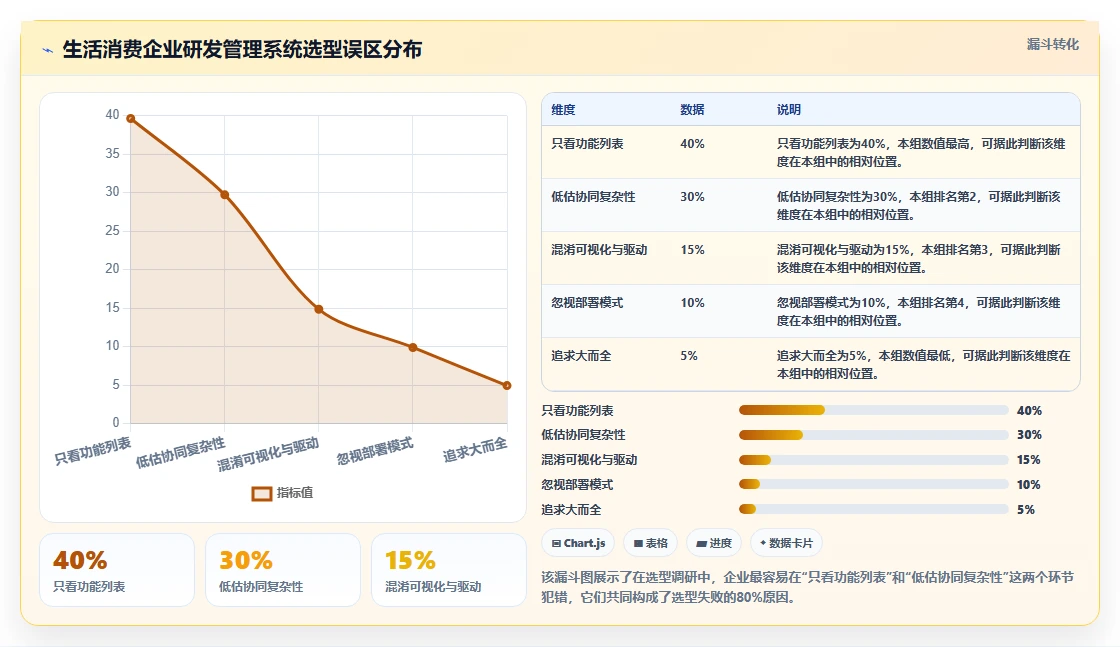Click the 数据 column header
The width and height of the screenshot is (1120, 647).
point(692,109)
